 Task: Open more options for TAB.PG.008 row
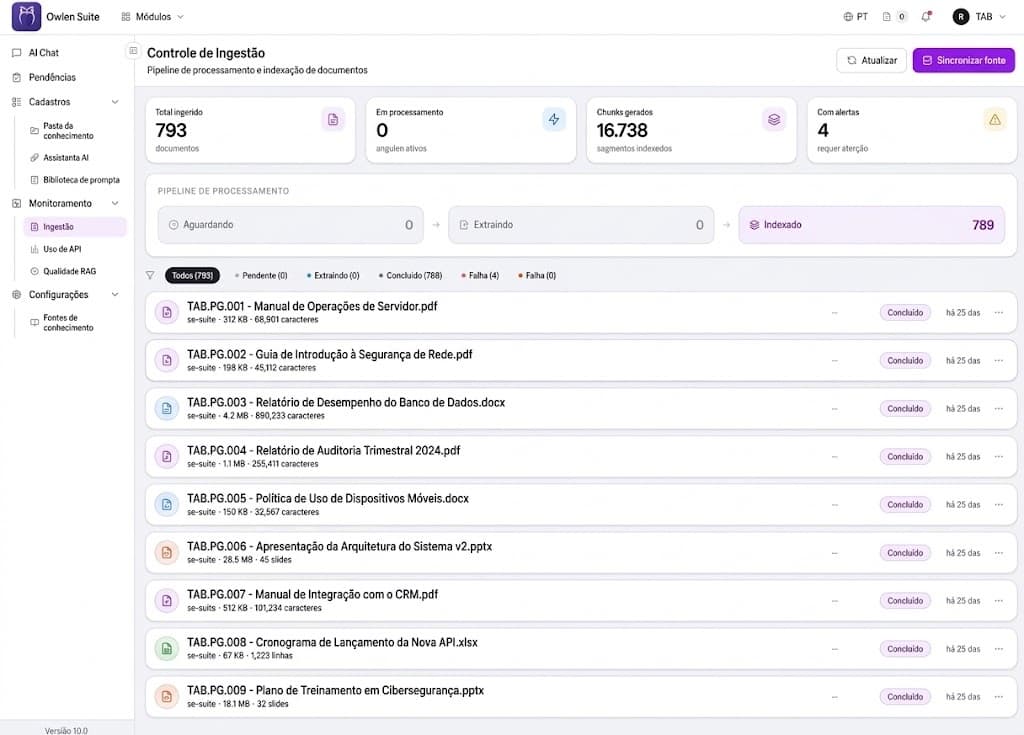point(999,649)
